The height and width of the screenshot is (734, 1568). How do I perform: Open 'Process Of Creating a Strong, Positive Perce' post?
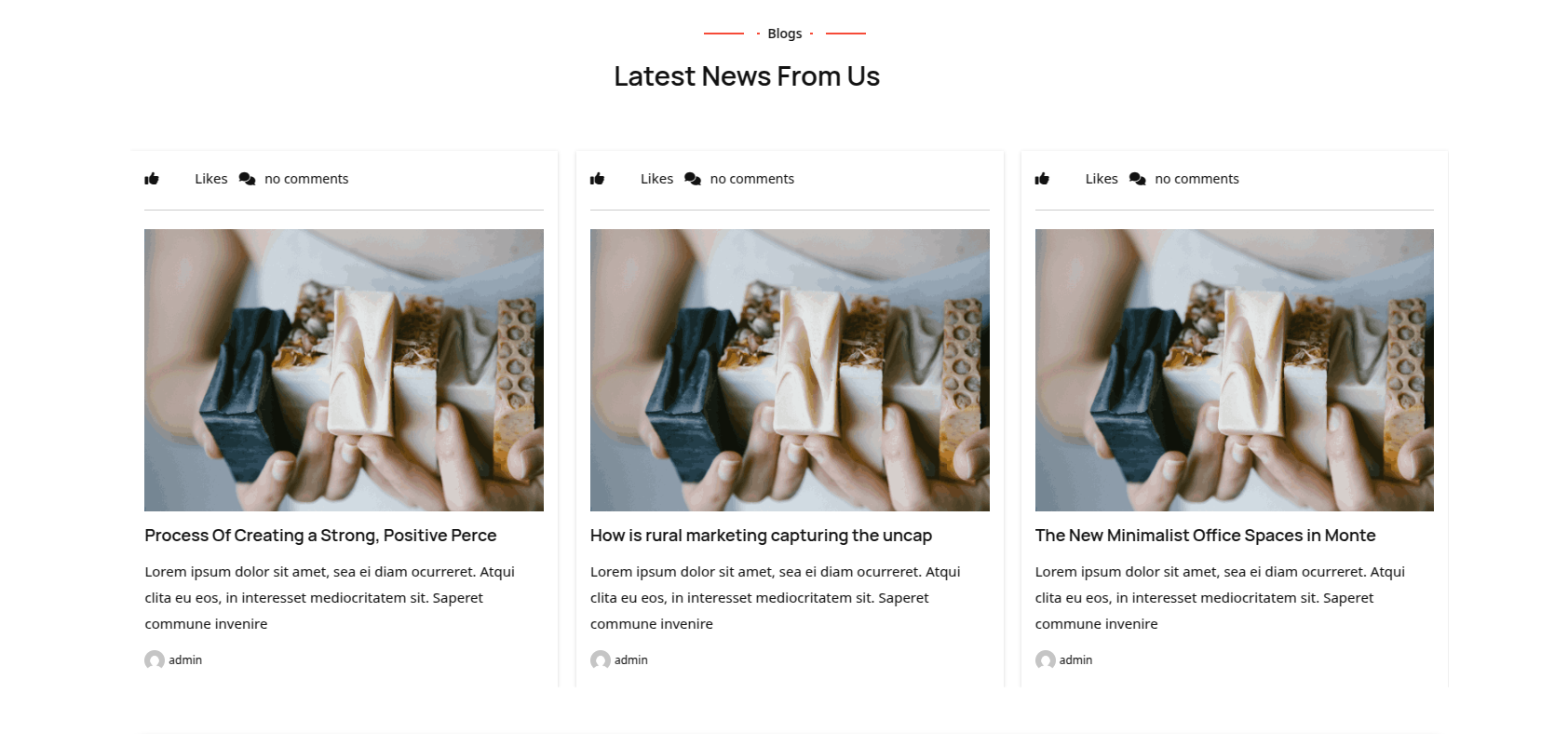320,536
